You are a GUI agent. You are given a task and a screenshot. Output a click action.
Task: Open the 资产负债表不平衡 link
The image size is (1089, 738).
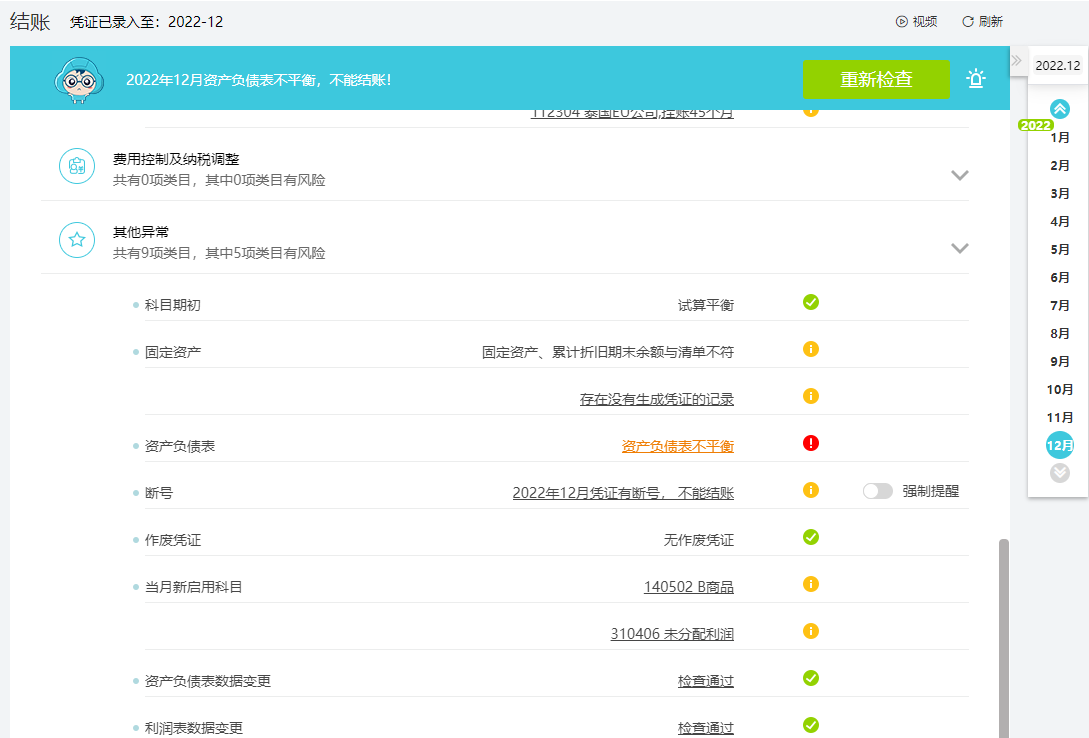click(x=677, y=446)
